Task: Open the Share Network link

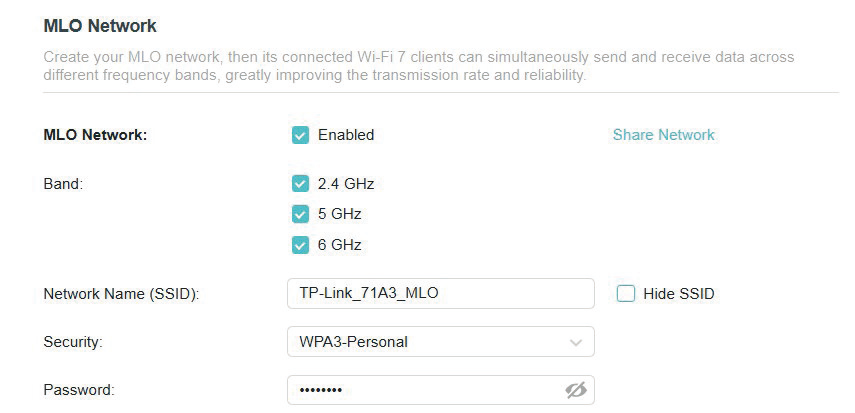Action: (x=663, y=135)
